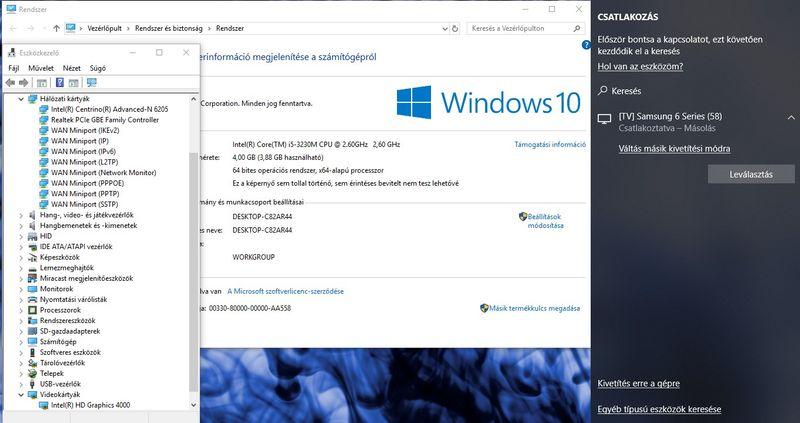Click the Telepek battery category icon
This screenshot has height=423, width=800.
point(33,374)
